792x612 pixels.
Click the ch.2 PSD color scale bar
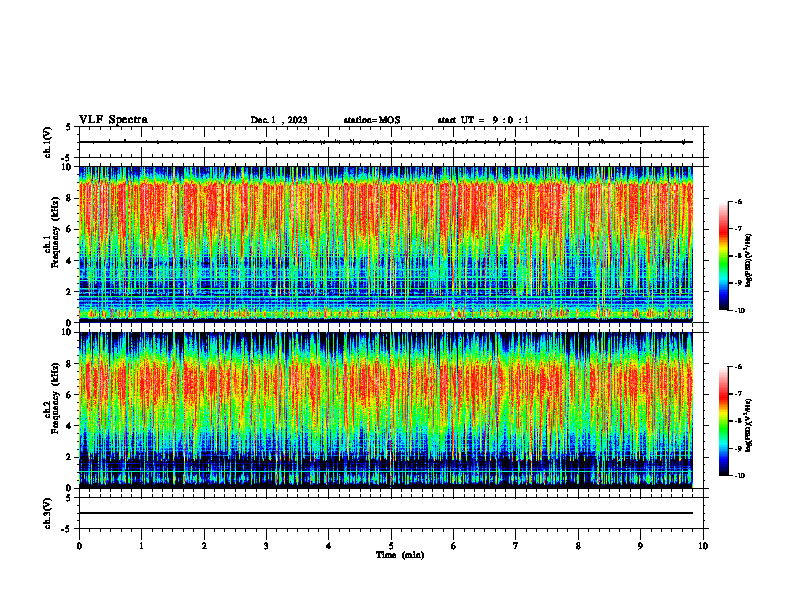tap(724, 421)
